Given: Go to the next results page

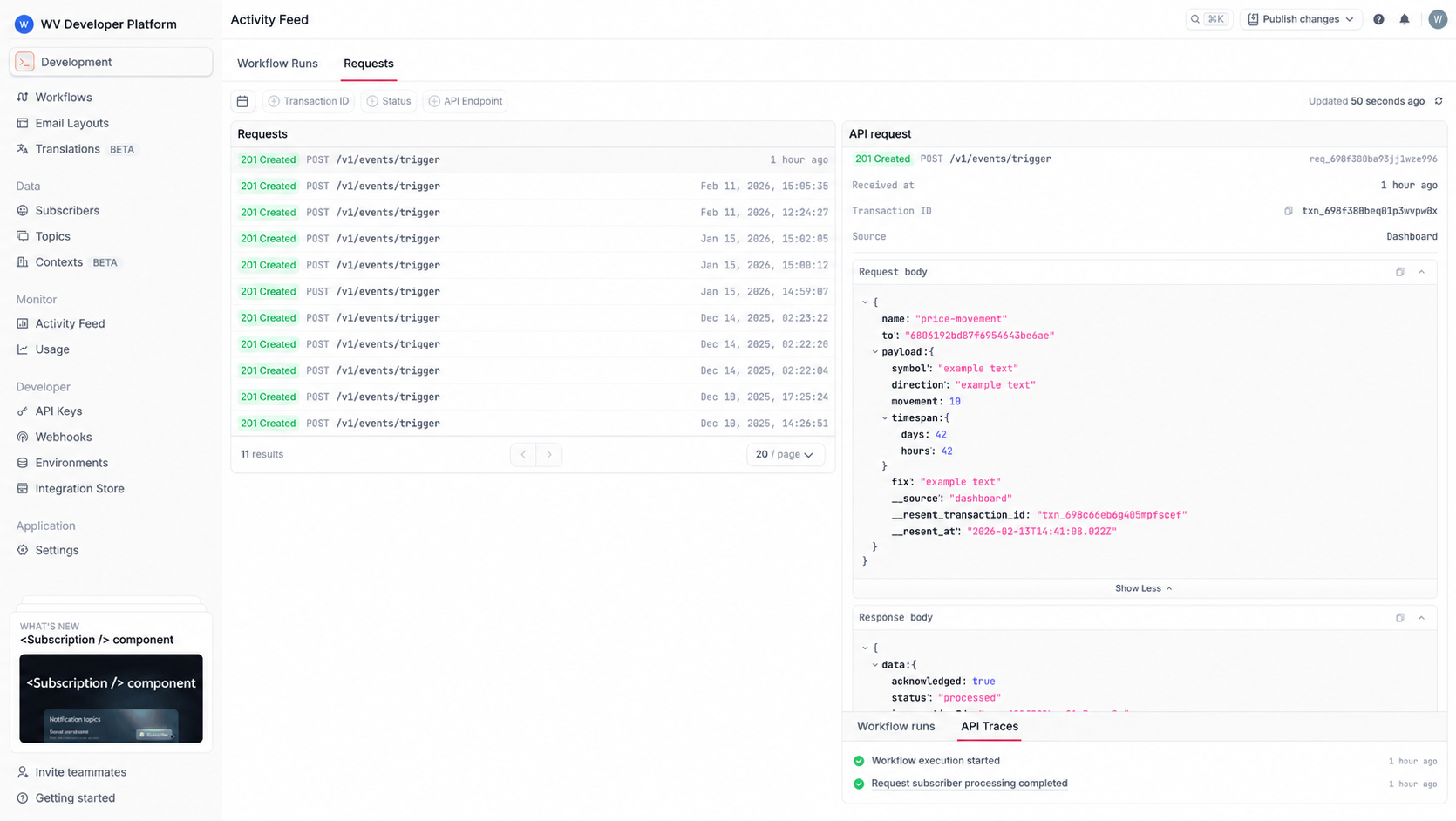Looking at the screenshot, I should pyautogui.click(x=549, y=454).
